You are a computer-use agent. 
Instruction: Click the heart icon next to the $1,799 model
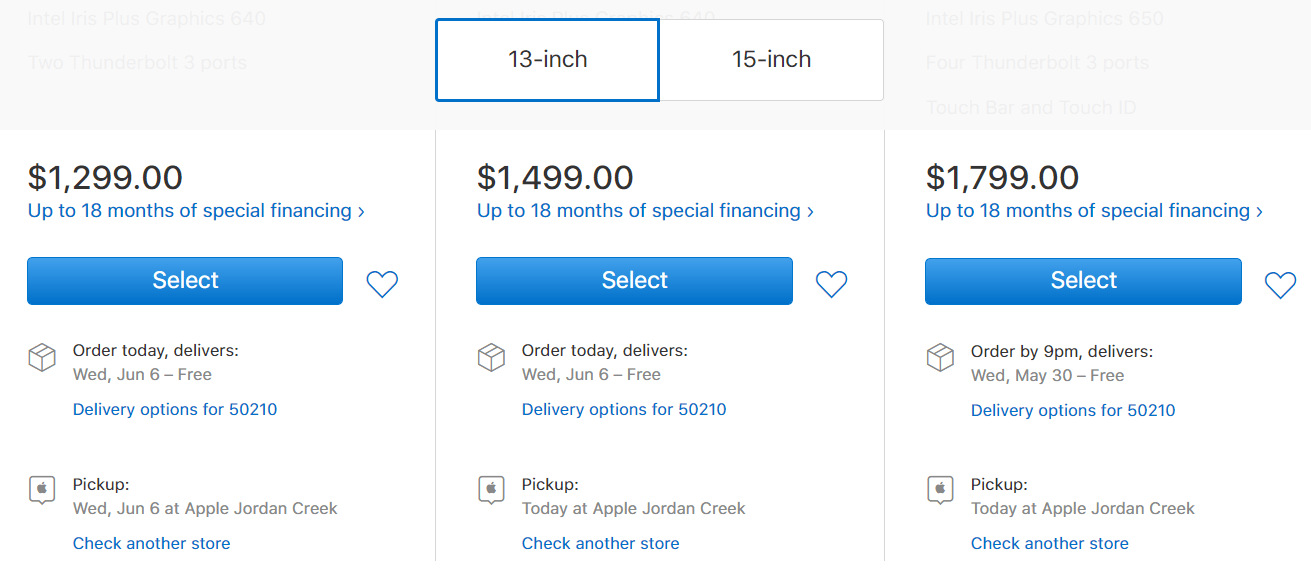point(1280,284)
